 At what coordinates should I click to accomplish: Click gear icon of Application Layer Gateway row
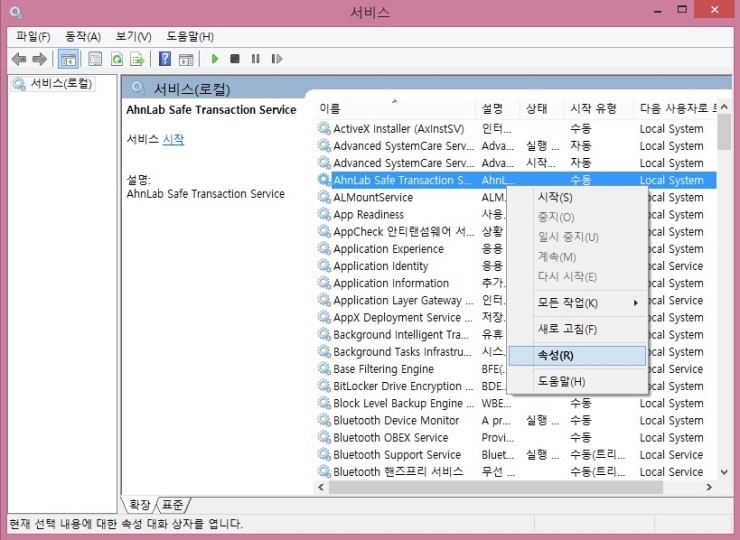(x=324, y=300)
